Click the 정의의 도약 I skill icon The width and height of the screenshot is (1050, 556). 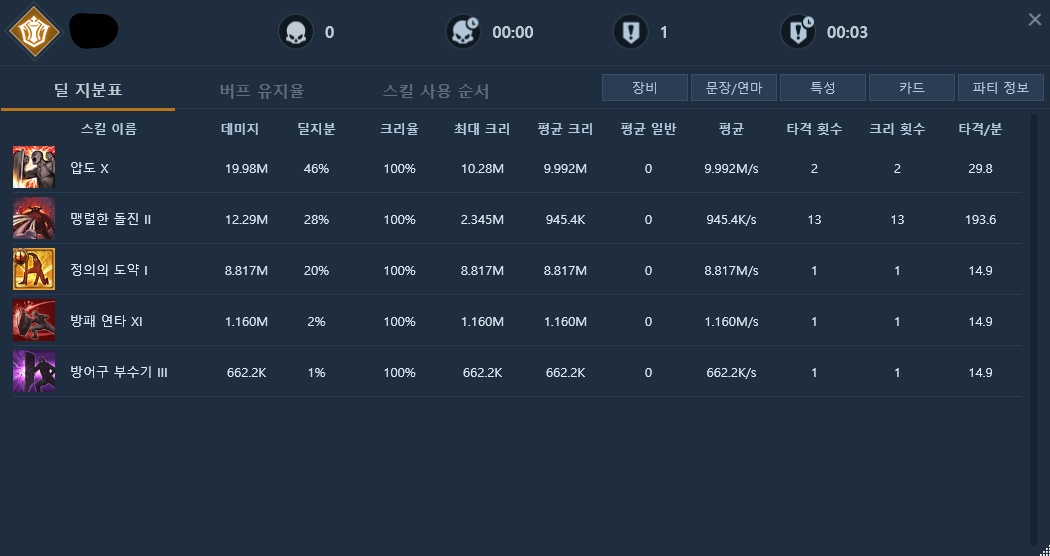pos(34,270)
